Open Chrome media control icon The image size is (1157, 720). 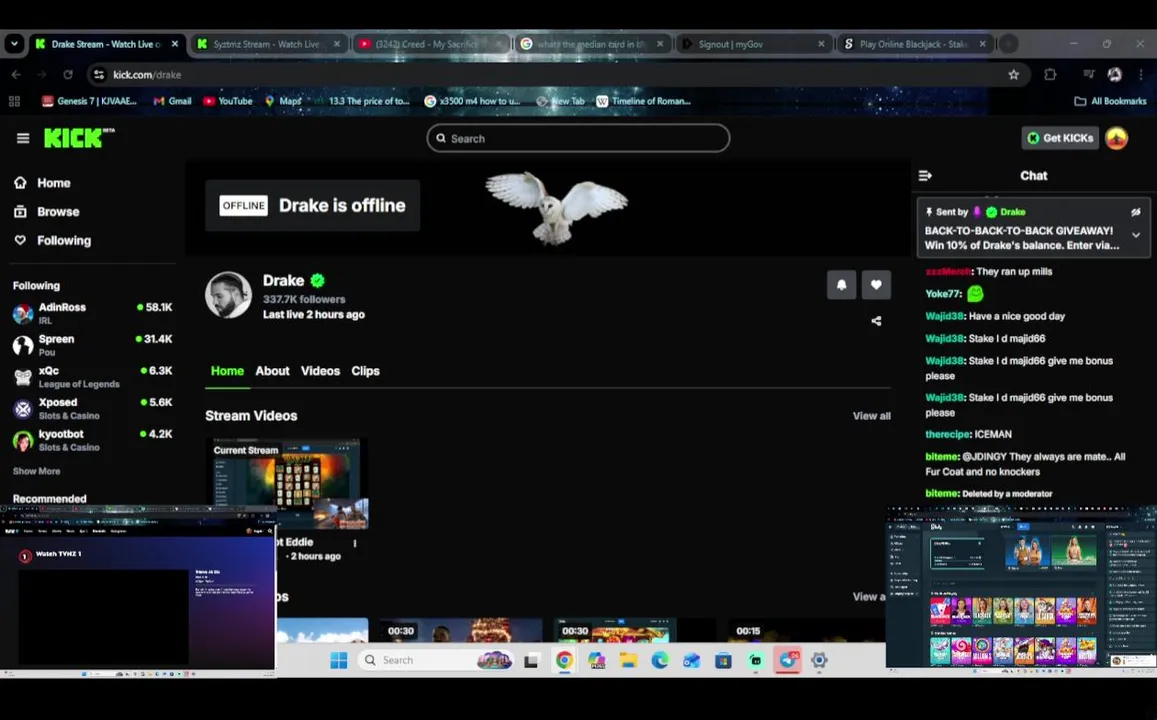click(x=1088, y=75)
